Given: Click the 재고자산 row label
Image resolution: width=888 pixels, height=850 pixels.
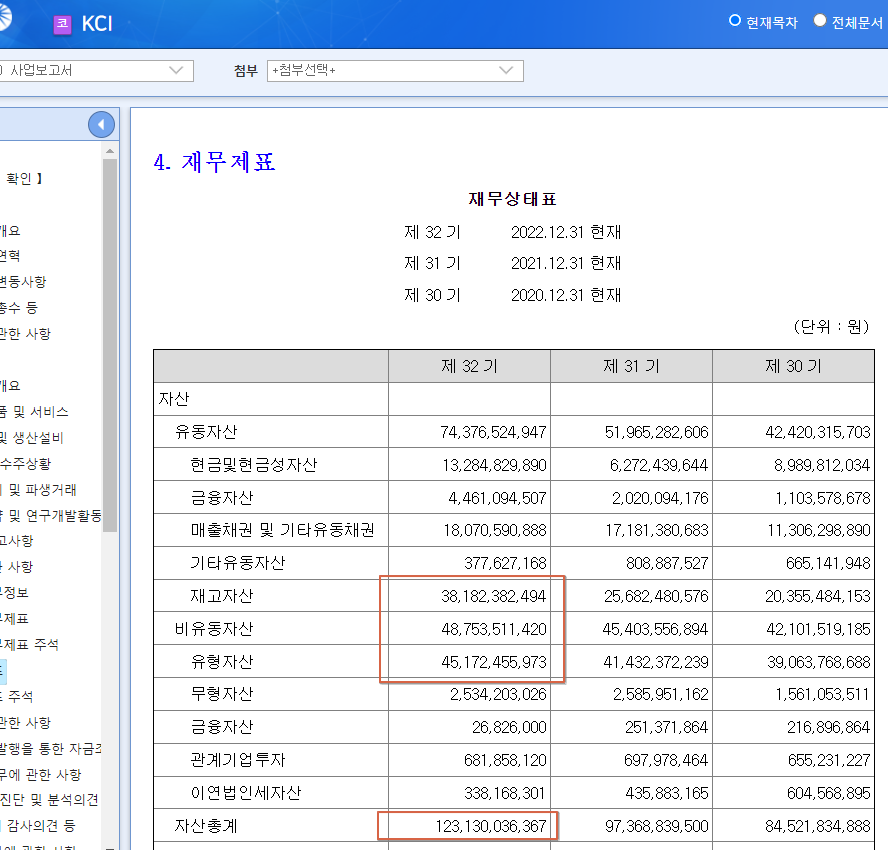Looking at the screenshot, I should [222, 596].
